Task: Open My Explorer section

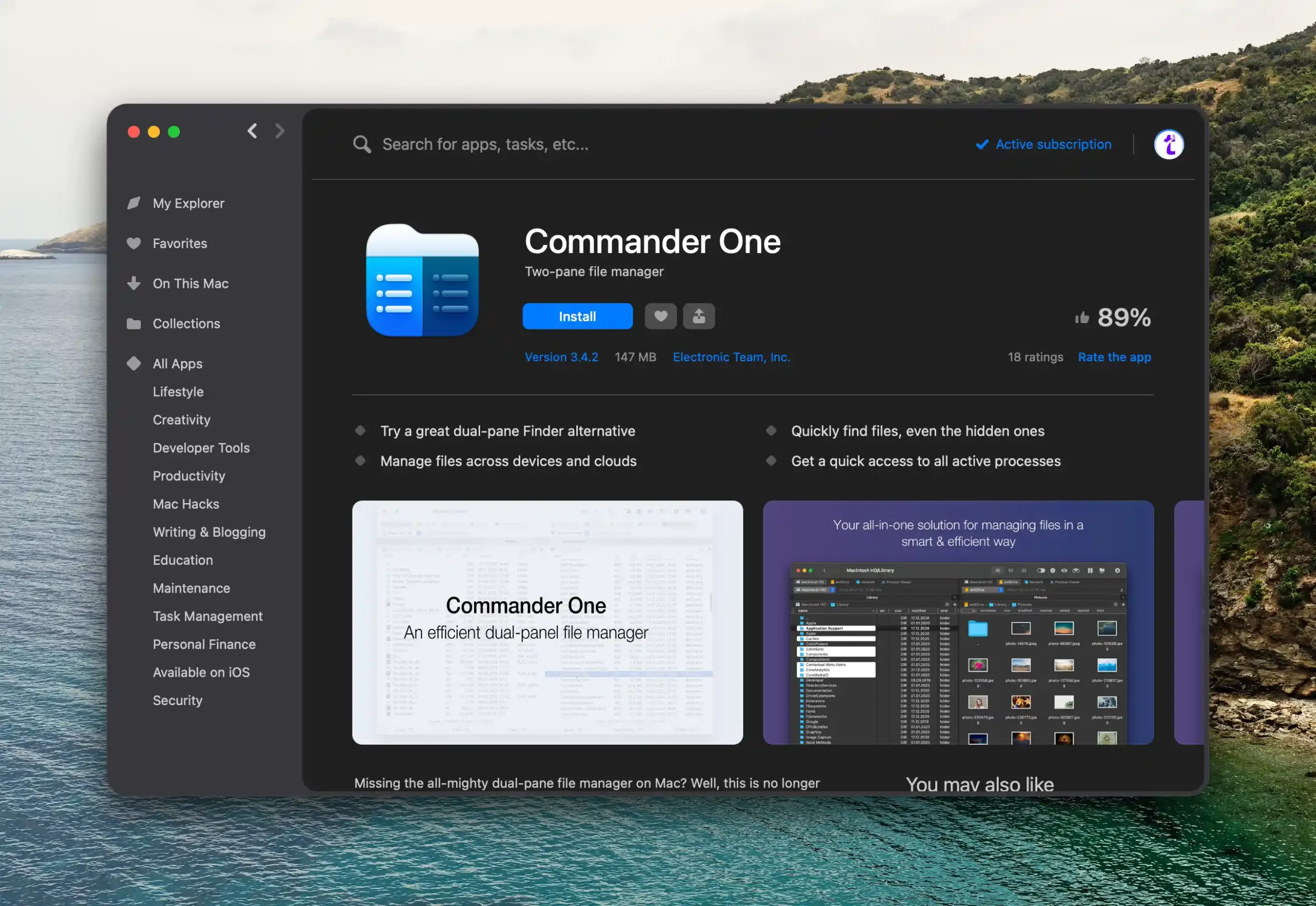Action: (189, 203)
